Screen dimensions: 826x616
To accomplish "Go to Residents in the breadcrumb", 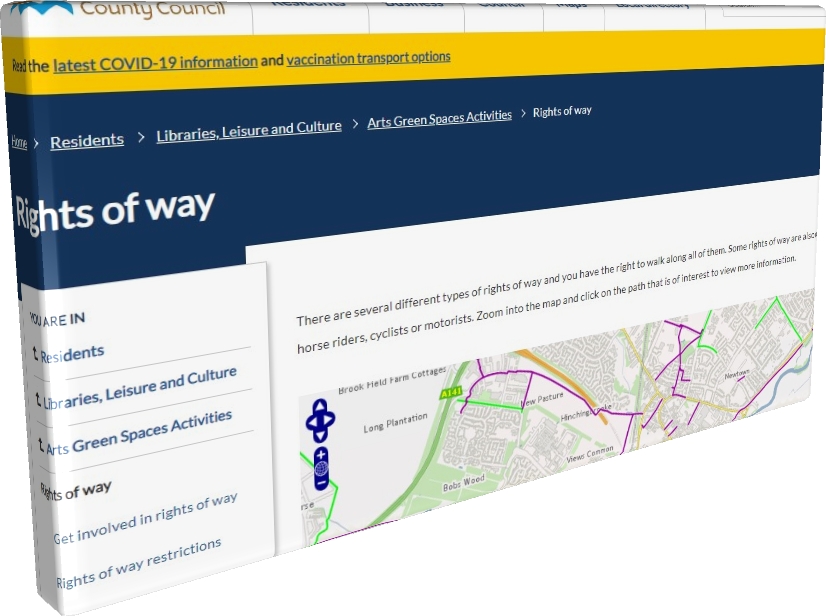I will [87, 141].
